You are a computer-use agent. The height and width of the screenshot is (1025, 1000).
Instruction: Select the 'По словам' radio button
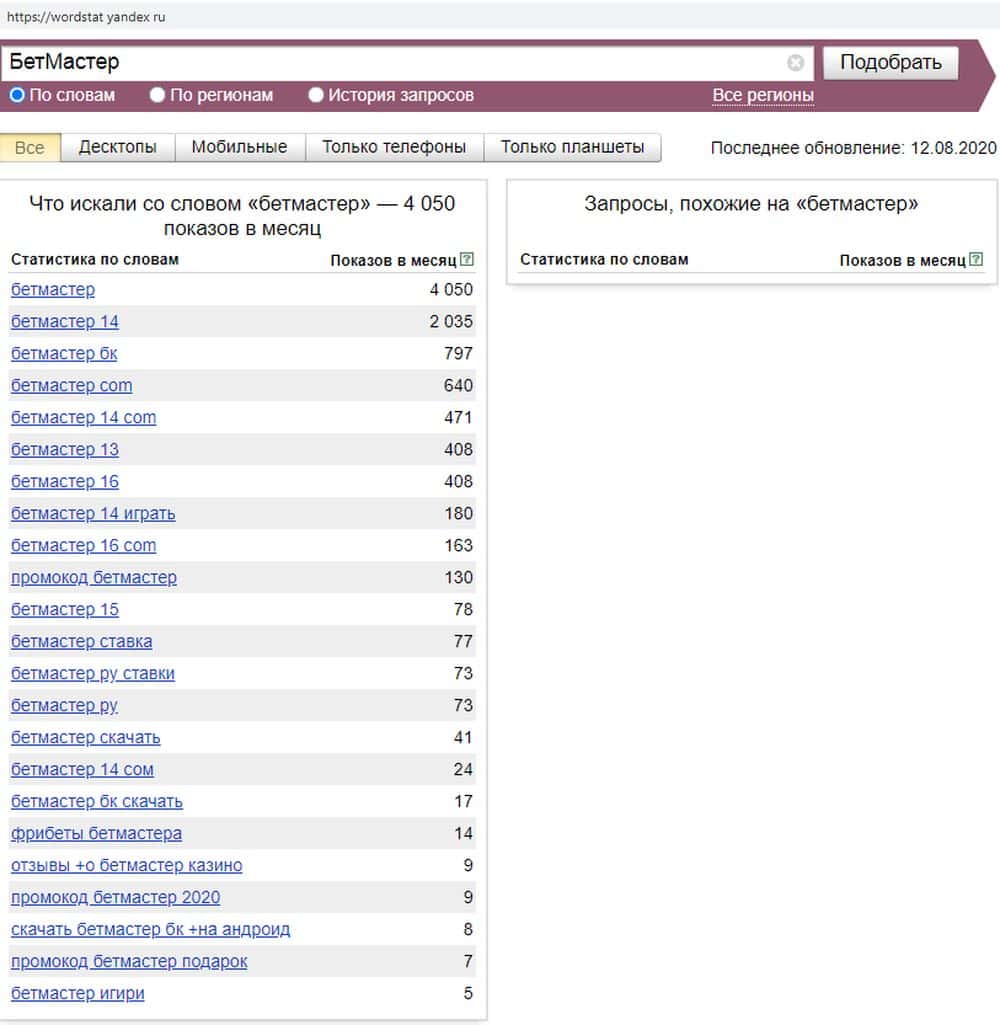tap(17, 95)
